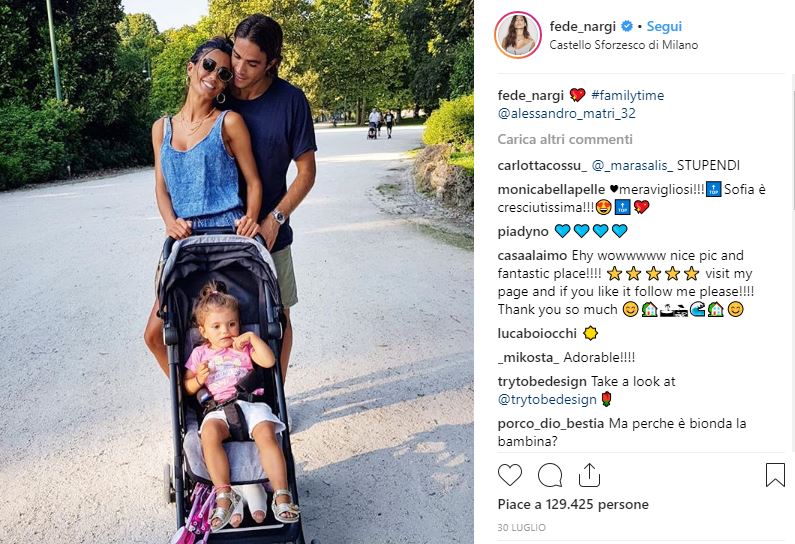Like the post with the heart icon
This screenshot has width=795, height=544.
coord(510,476)
